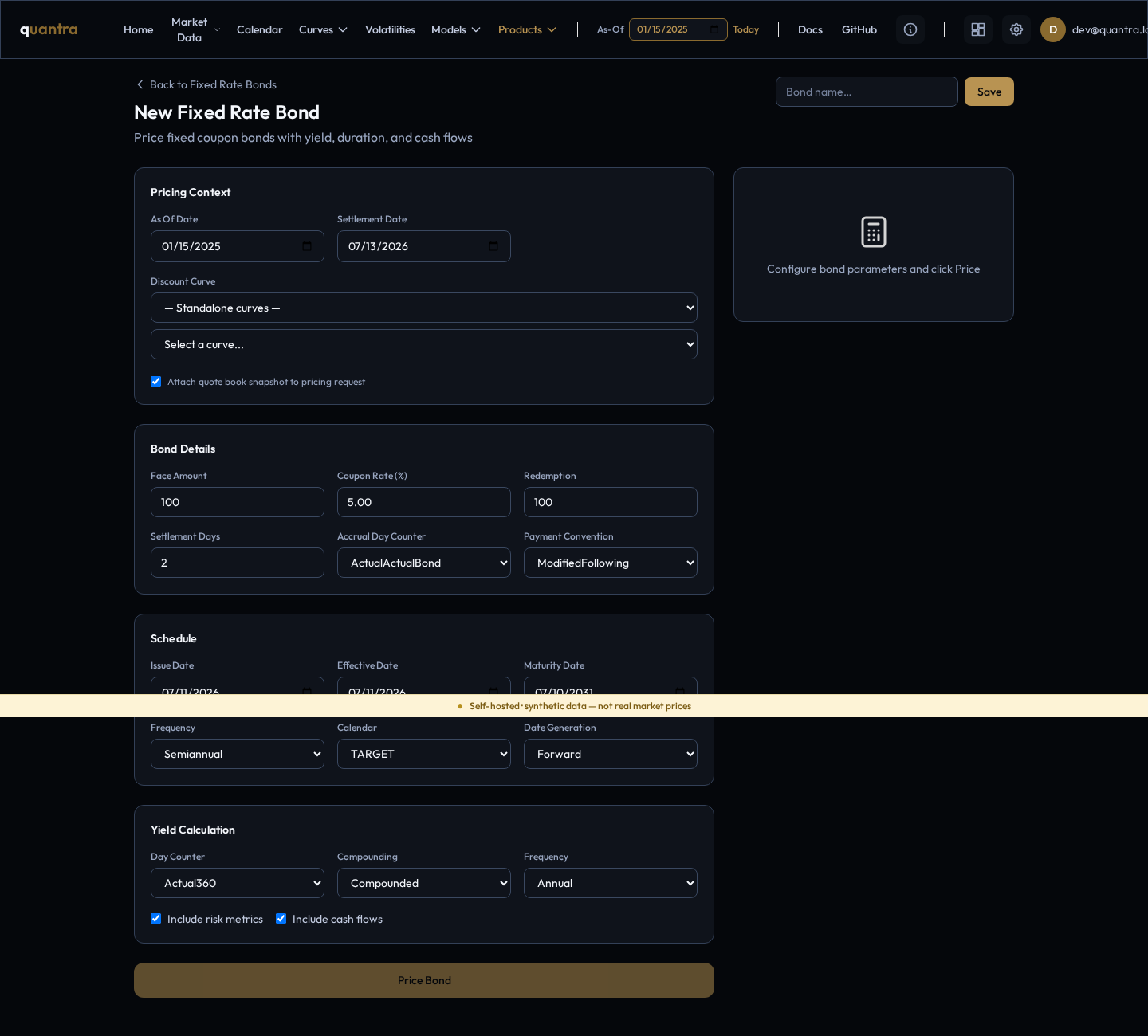This screenshot has width=1148, height=1036.
Task: Click the Price Bond button
Action: coord(424,980)
